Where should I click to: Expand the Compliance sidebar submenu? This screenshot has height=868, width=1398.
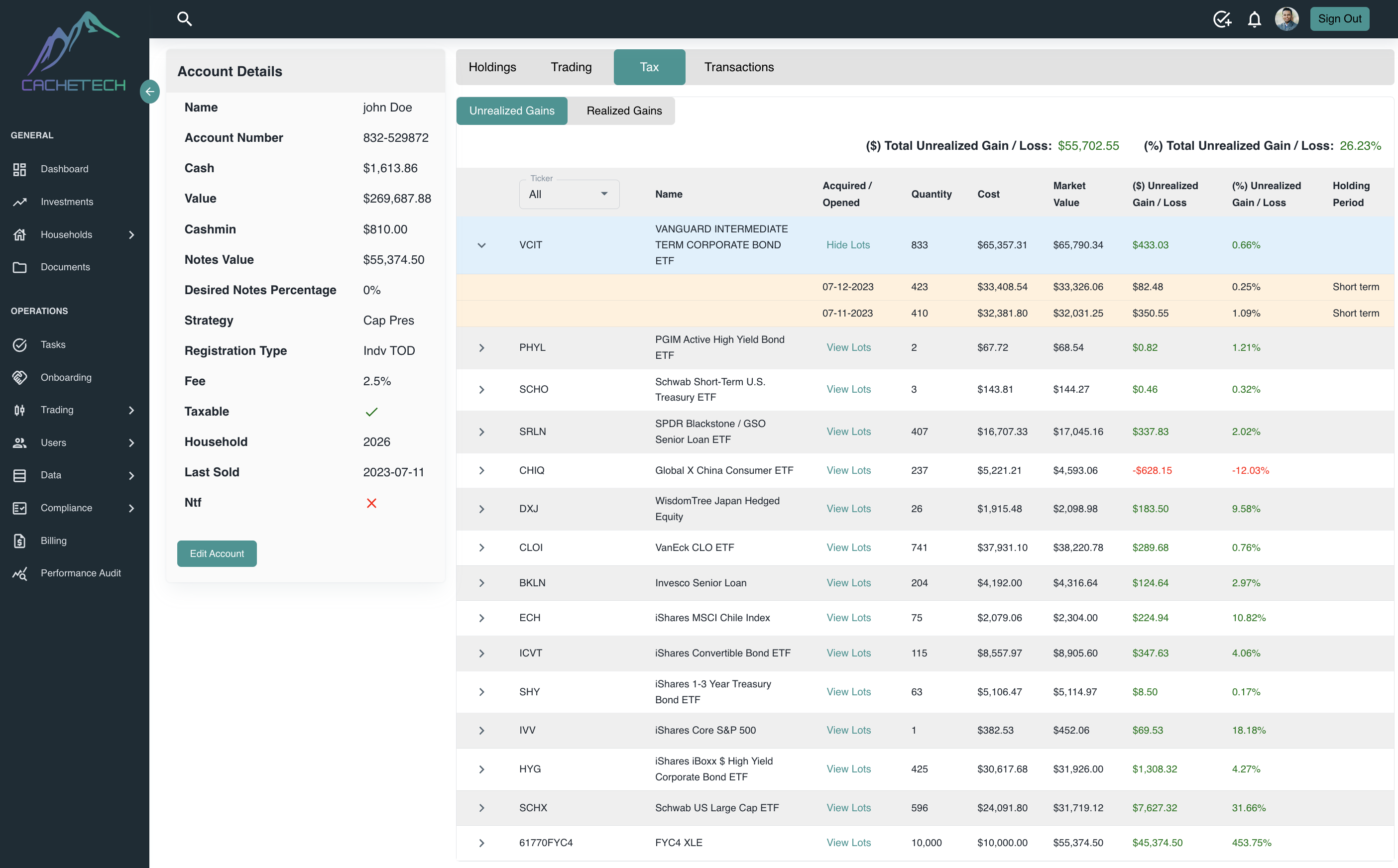coord(131,508)
